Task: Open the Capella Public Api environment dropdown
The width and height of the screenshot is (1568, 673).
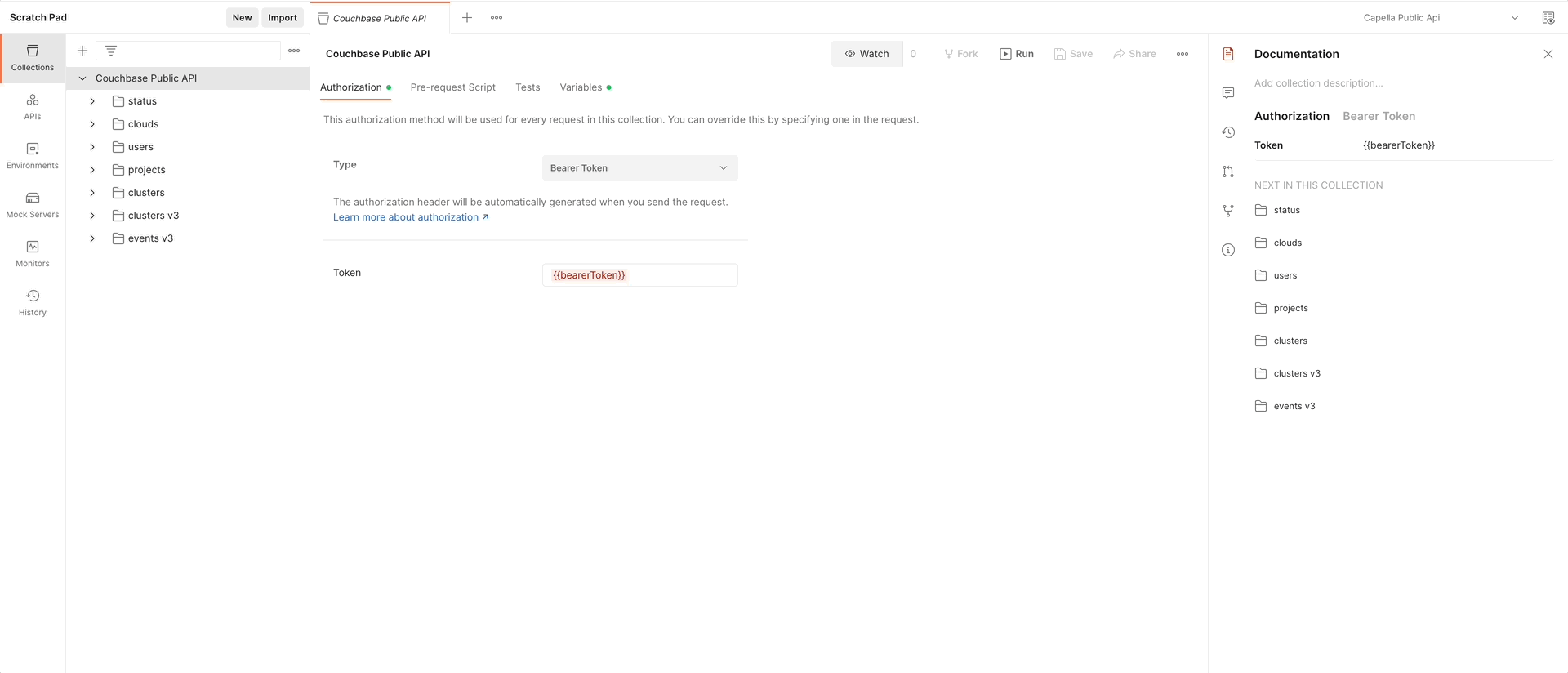Action: [1441, 17]
